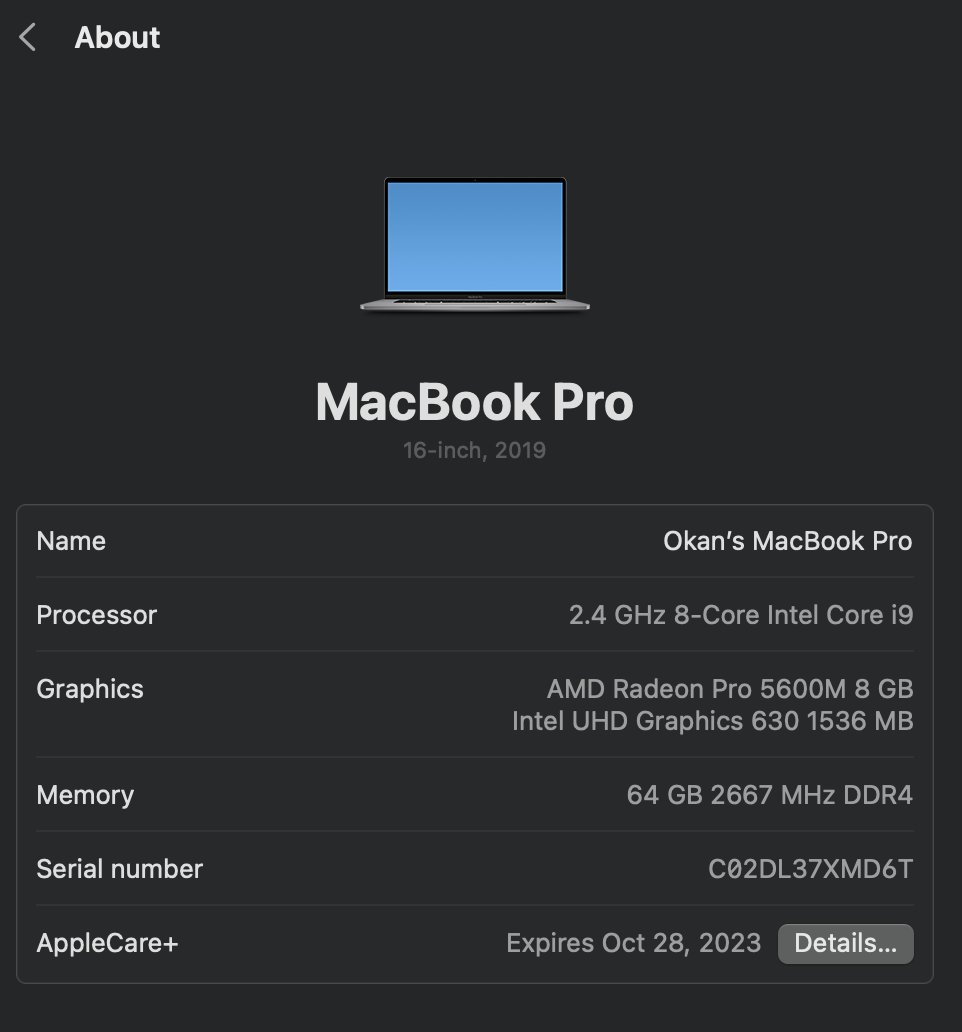Viewport: 962px width, 1032px height.
Task: Select serial number C02DL37XMD6T
Action: click(811, 869)
